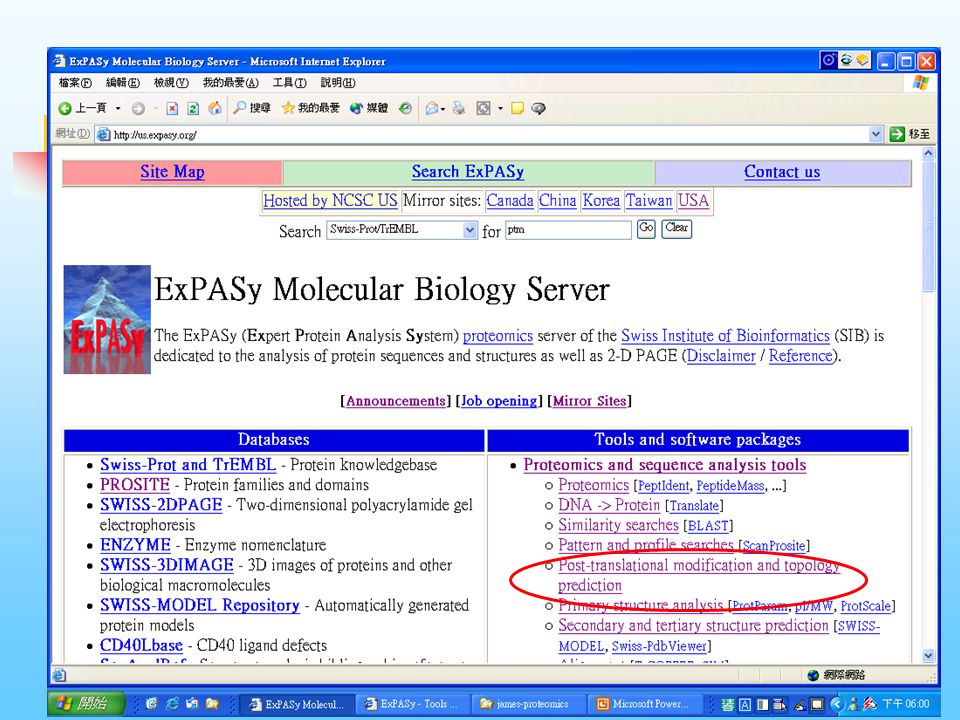
Task: Switch to james-proteomics taskbar folder
Action: coord(528,704)
